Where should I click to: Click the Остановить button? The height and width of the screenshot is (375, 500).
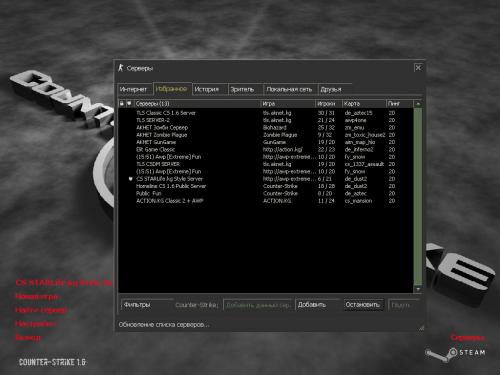[364, 305]
